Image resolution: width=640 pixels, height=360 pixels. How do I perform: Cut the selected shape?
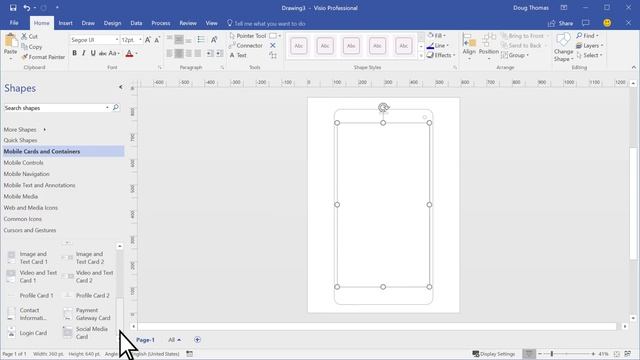(x=29, y=36)
